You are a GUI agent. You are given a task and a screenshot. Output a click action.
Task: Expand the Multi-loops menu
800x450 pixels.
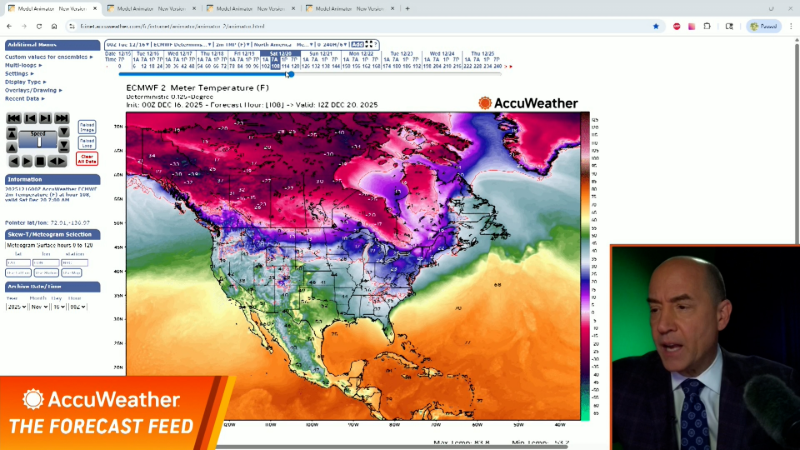tap(23, 65)
